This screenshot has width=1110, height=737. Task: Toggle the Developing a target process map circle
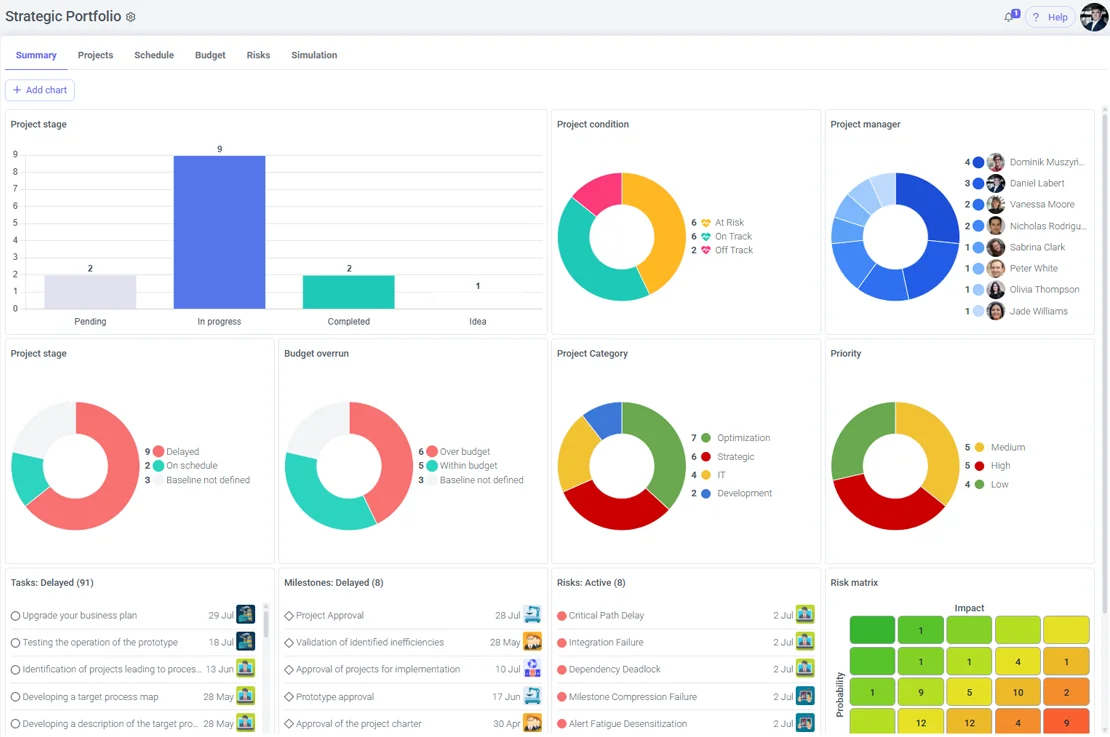(15, 697)
